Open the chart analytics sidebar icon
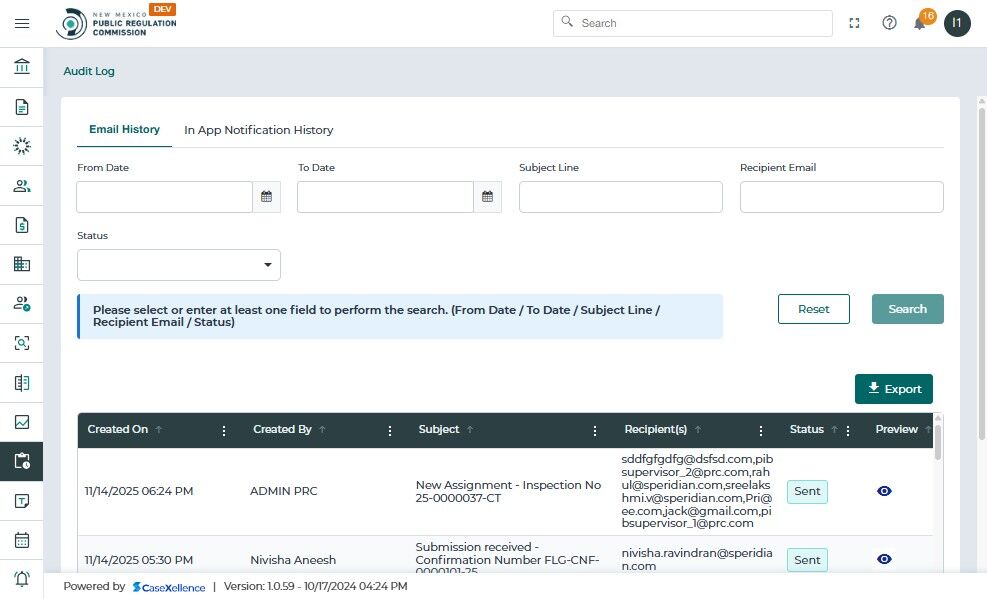The height and width of the screenshot is (599, 987). [22, 422]
